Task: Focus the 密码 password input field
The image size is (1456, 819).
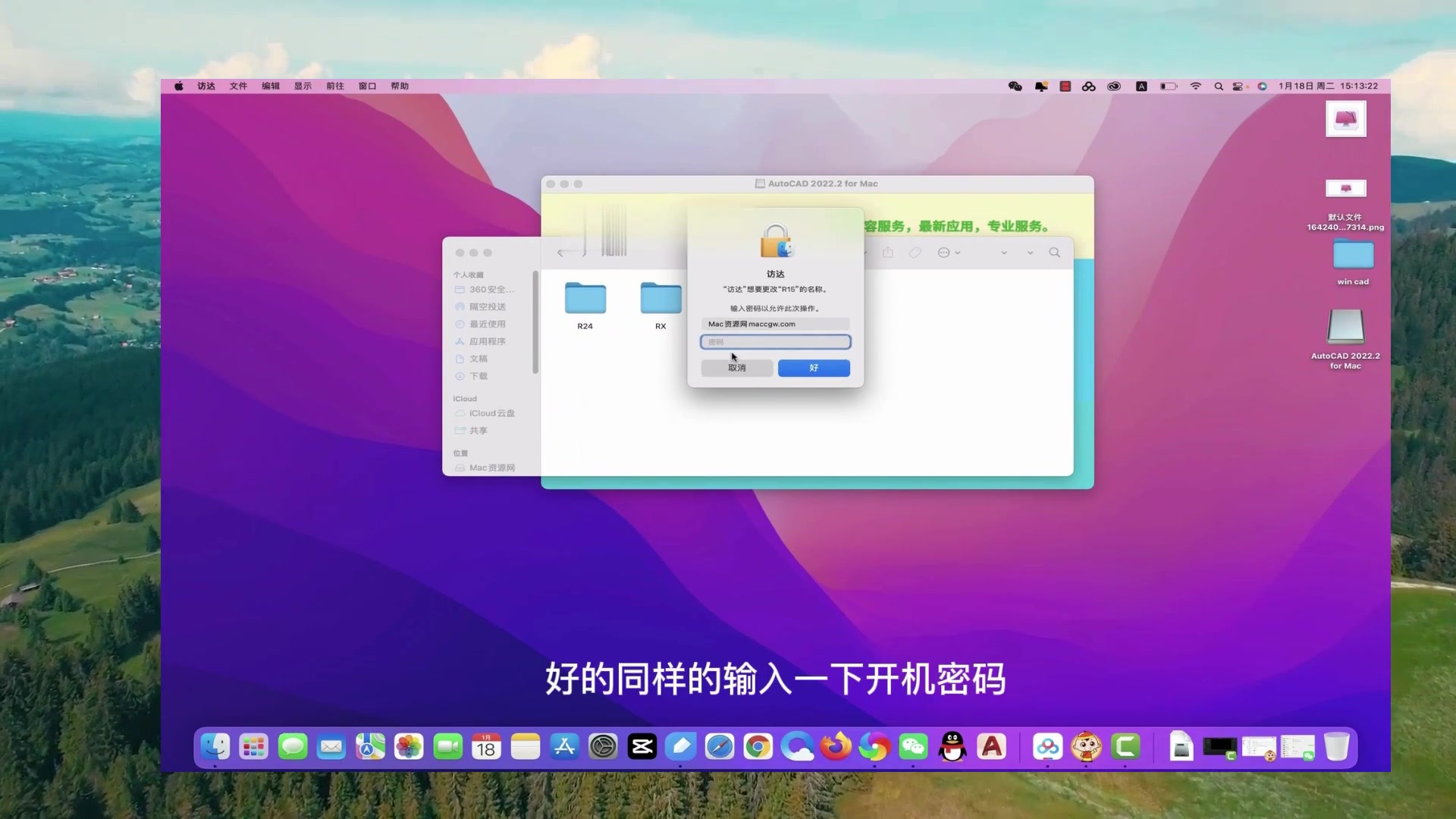Action: pos(775,342)
